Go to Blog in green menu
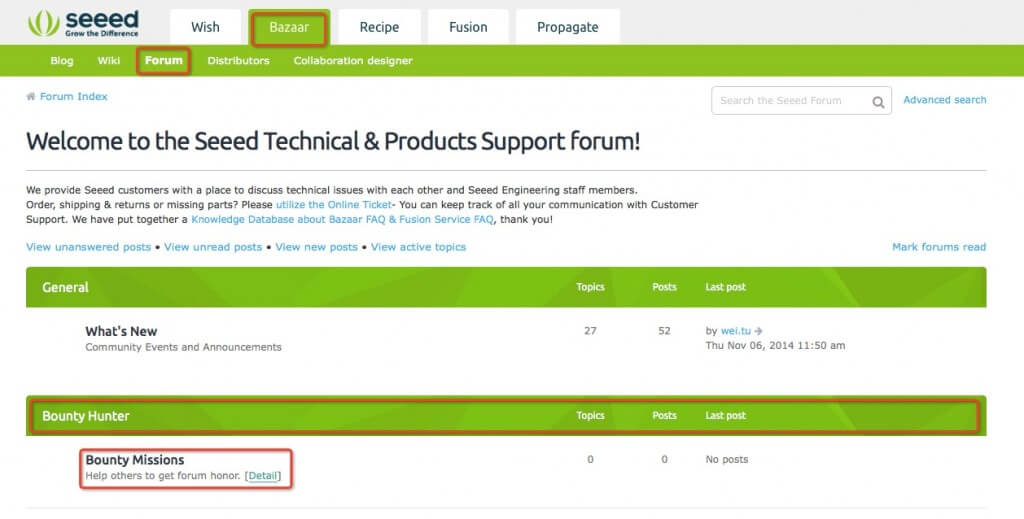 click(x=62, y=61)
